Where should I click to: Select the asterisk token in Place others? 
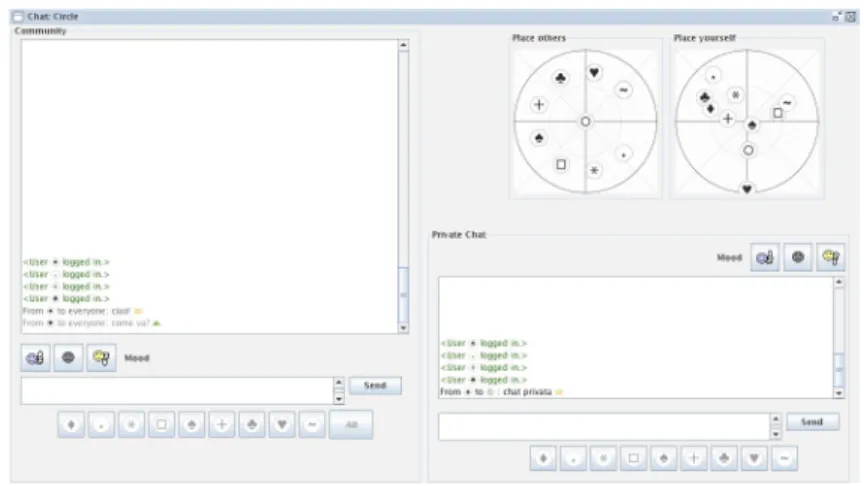coord(594,171)
